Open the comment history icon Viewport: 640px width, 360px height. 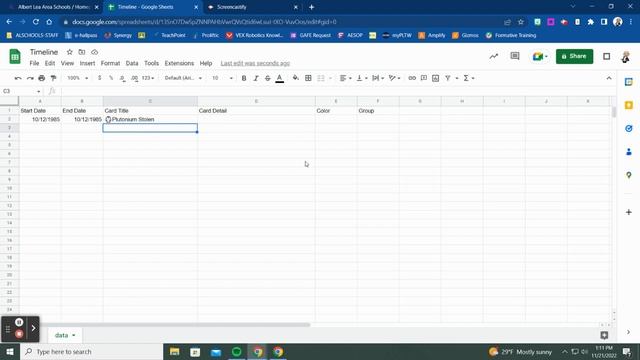pyautogui.click(x=515, y=56)
